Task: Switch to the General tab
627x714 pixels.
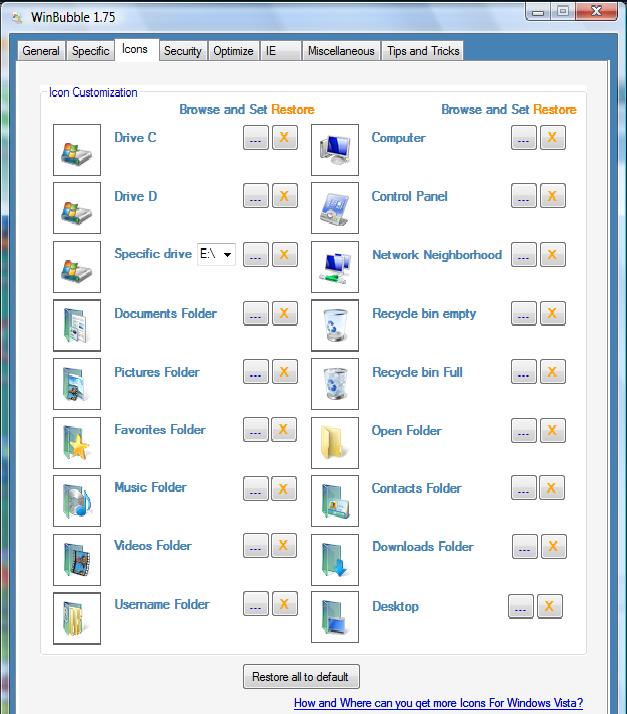Action: tap(41, 51)
